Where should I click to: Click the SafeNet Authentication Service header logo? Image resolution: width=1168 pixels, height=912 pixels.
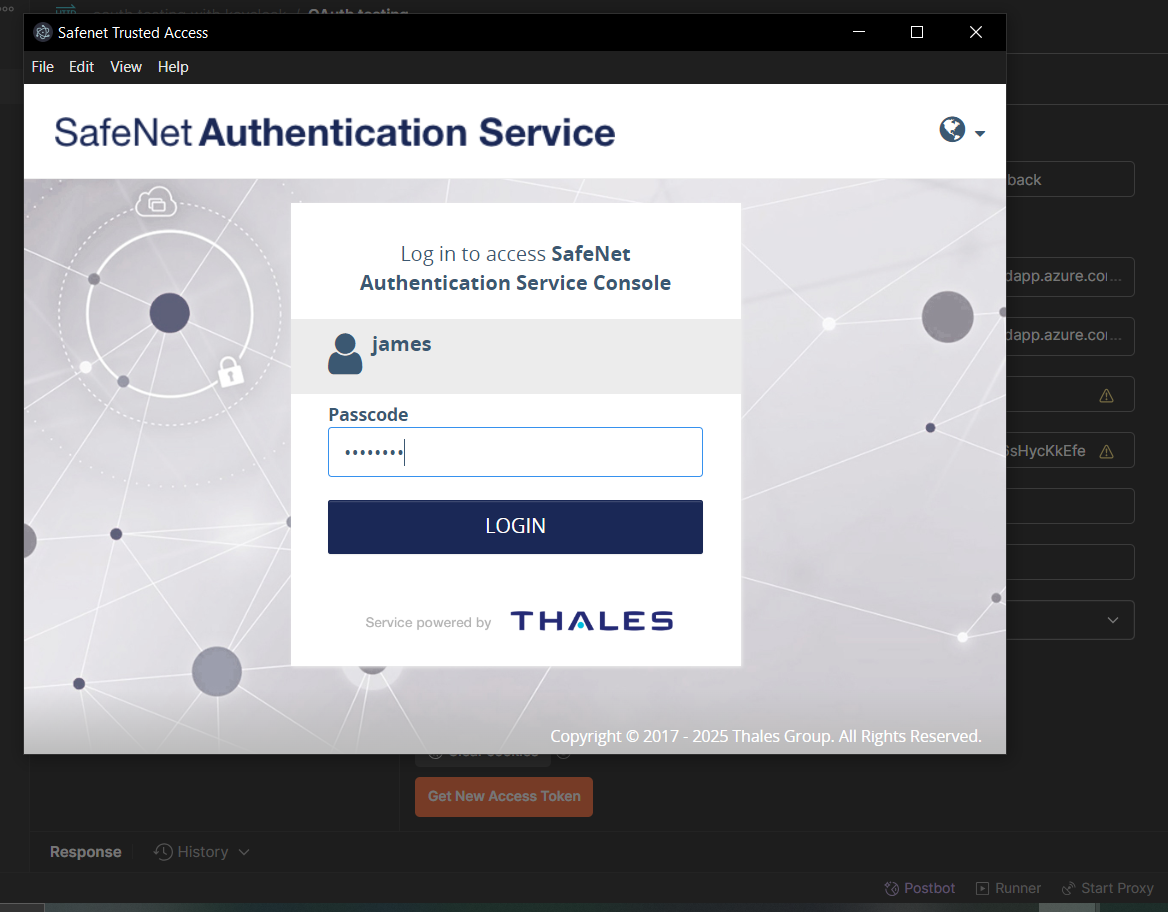tap(333, 131)
